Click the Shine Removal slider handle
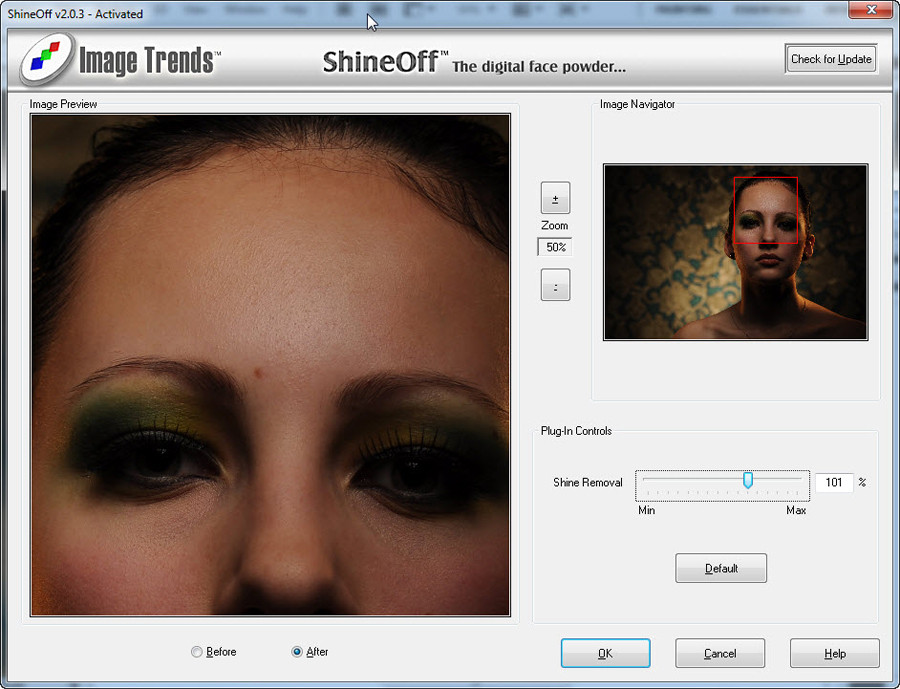This screenshot has width=900, height=689. click(748, 481)
